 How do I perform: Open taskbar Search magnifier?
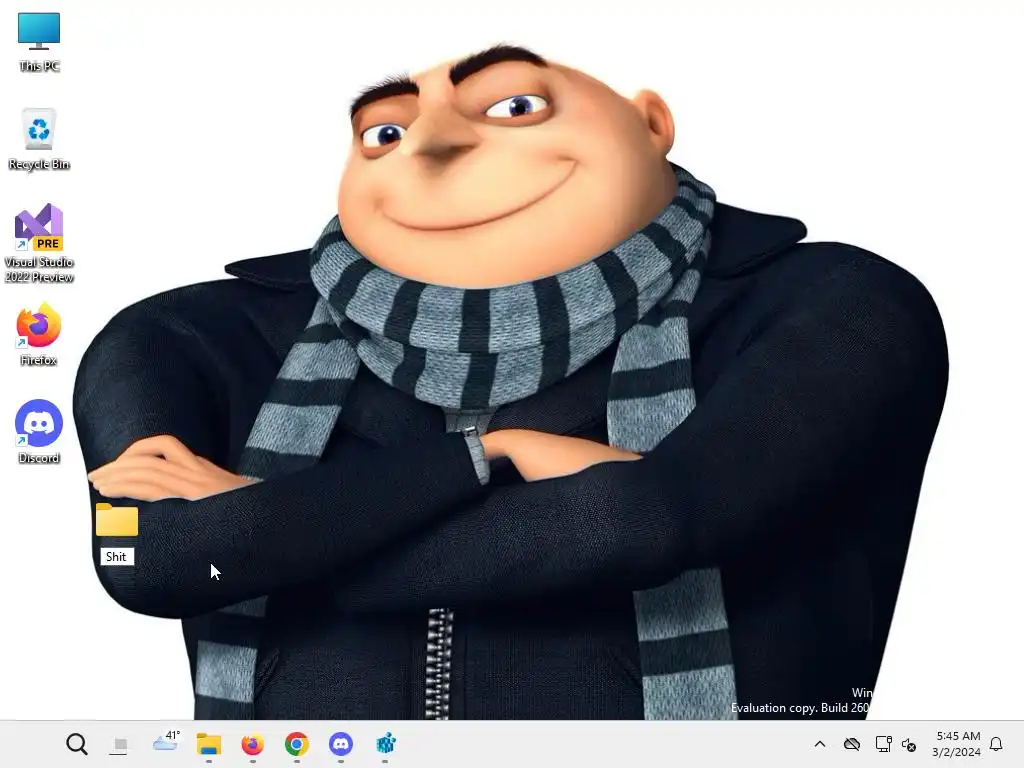[76, 744]
